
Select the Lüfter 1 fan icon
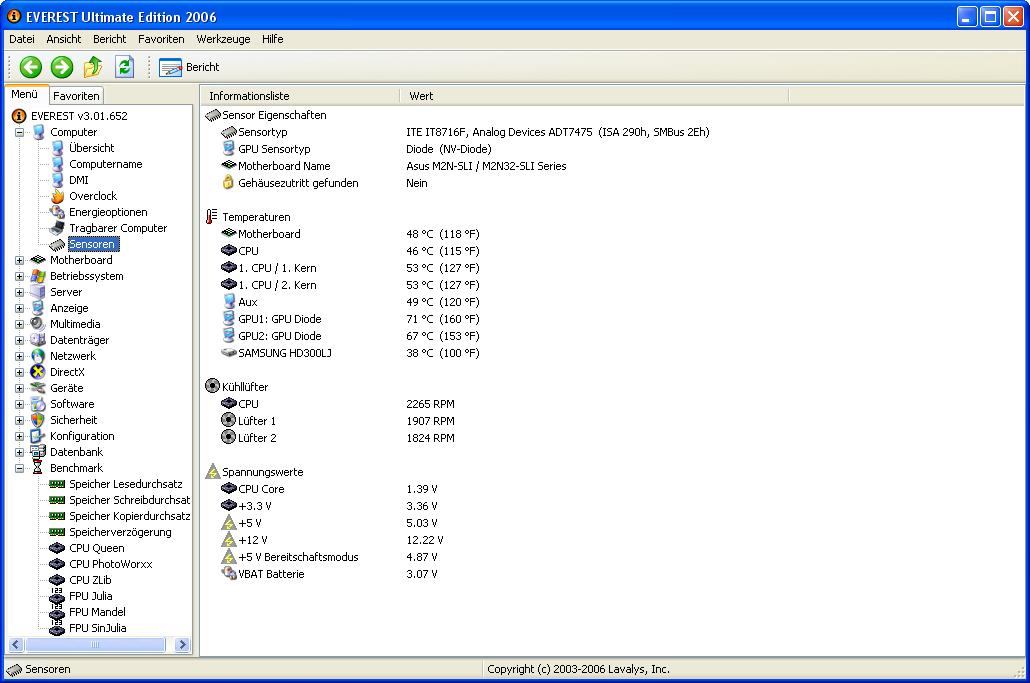(x=228, y=420)
